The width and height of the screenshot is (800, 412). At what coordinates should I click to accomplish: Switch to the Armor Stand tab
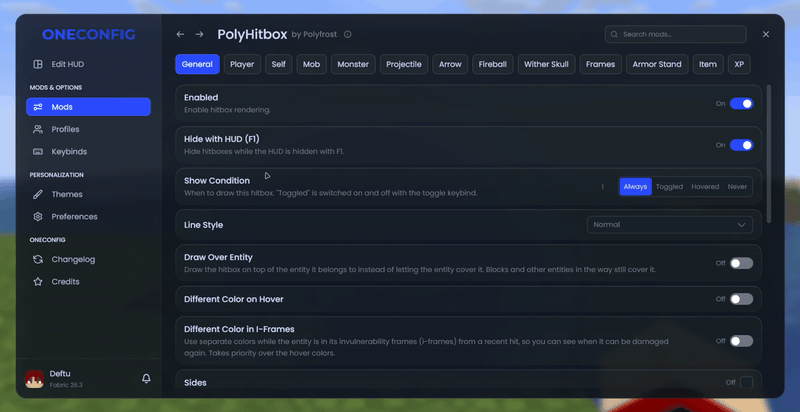(x=657, y=64)
